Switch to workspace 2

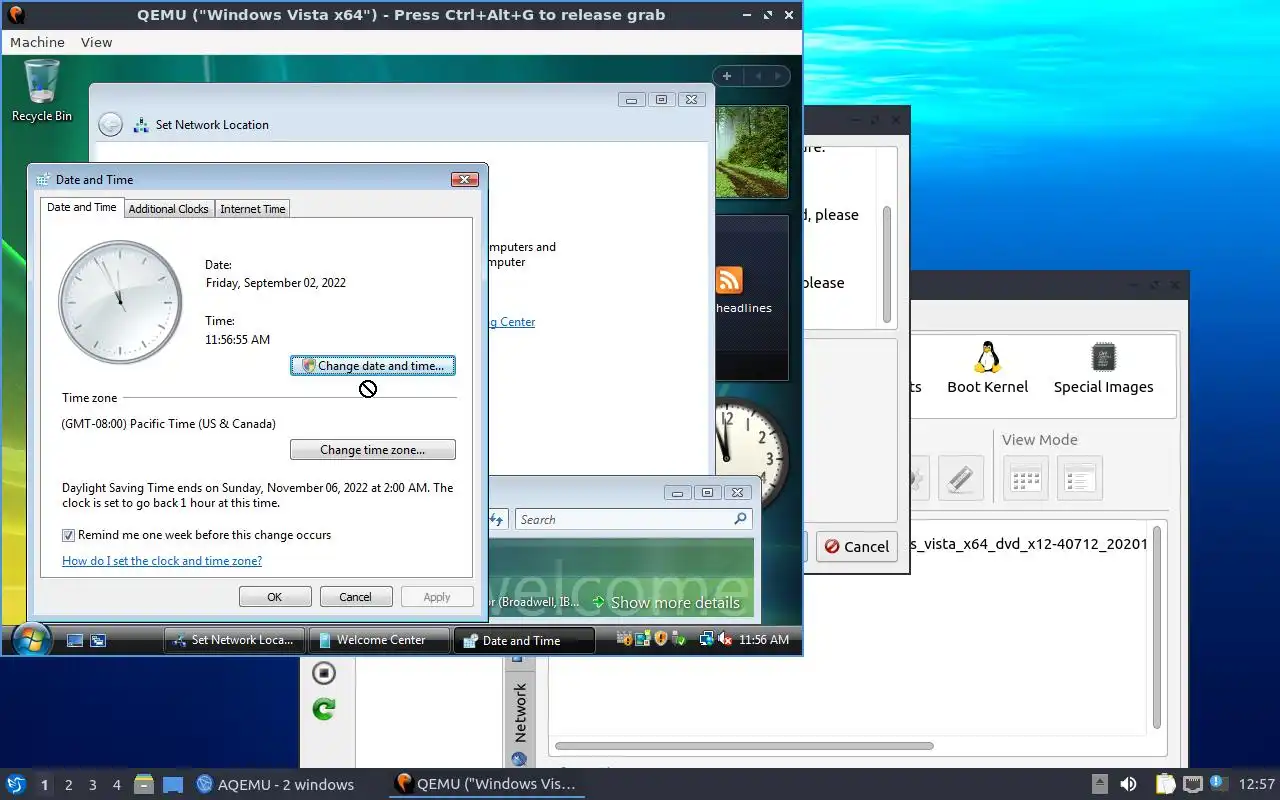(x=69, y=785)
